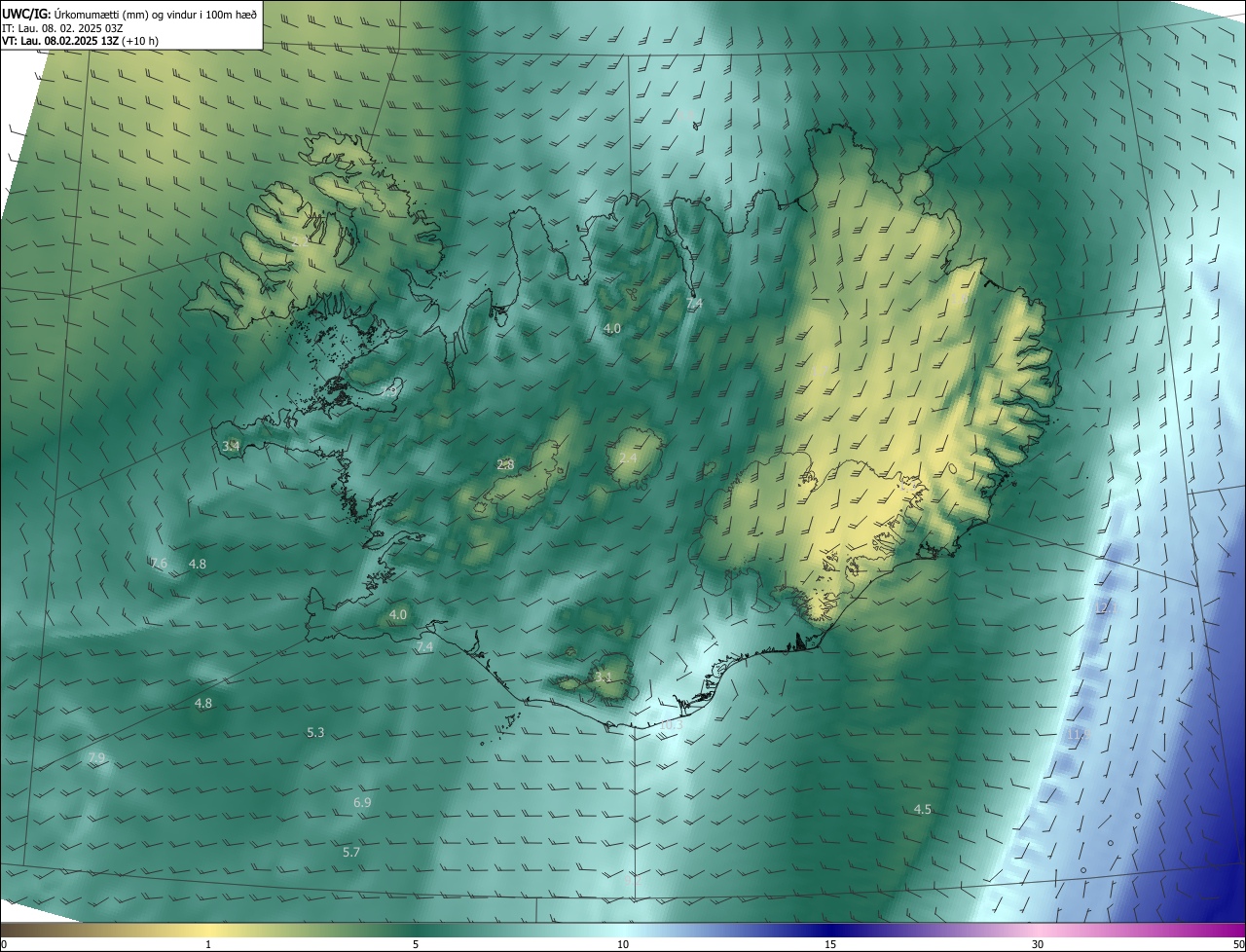Click the '4.5' value label on the map
This screenshot has height=952, width=1246.
coord(923,809)
